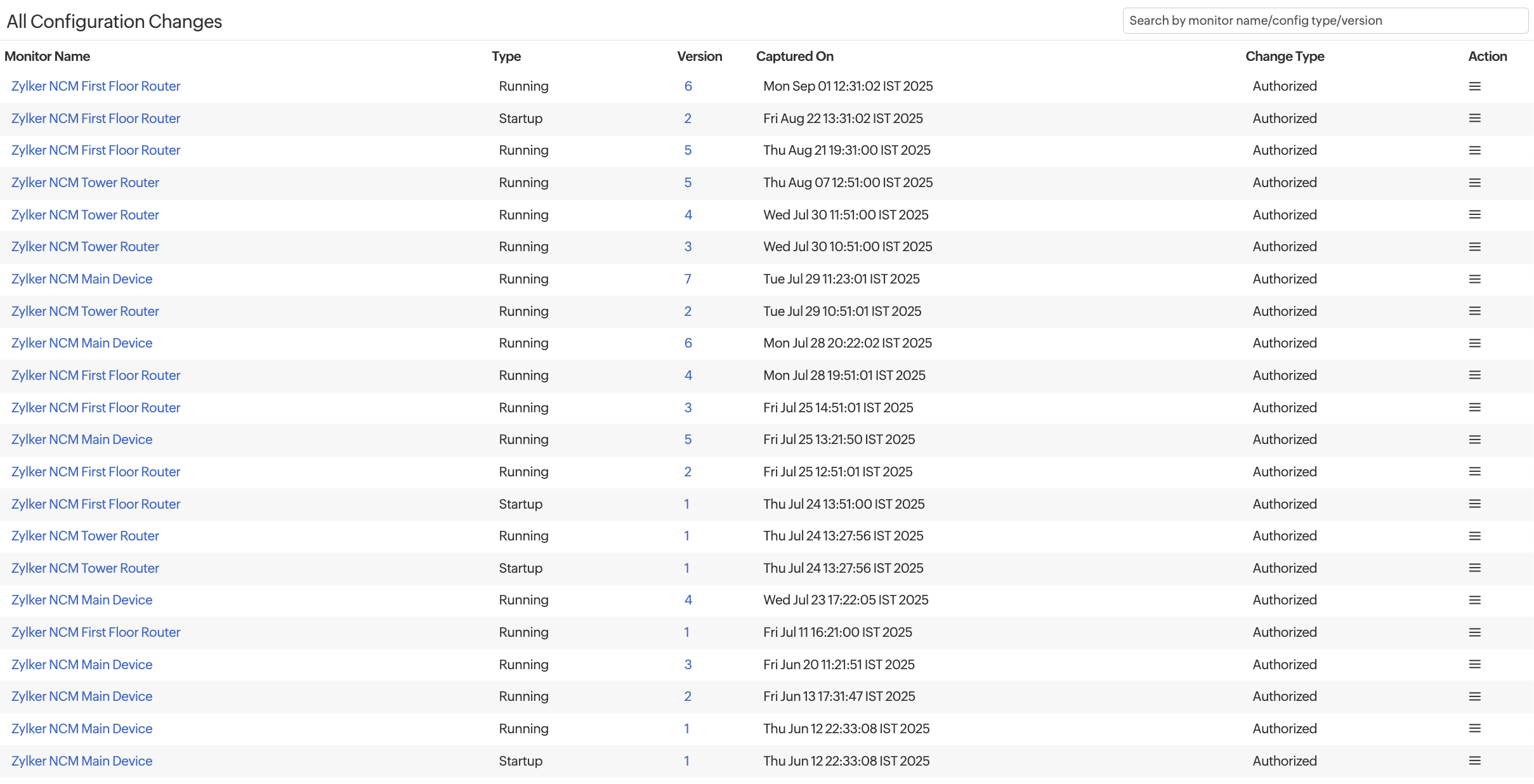
Task: Open action menu for Jul 28 20:22:02 row
Action: coord(1474,343)
